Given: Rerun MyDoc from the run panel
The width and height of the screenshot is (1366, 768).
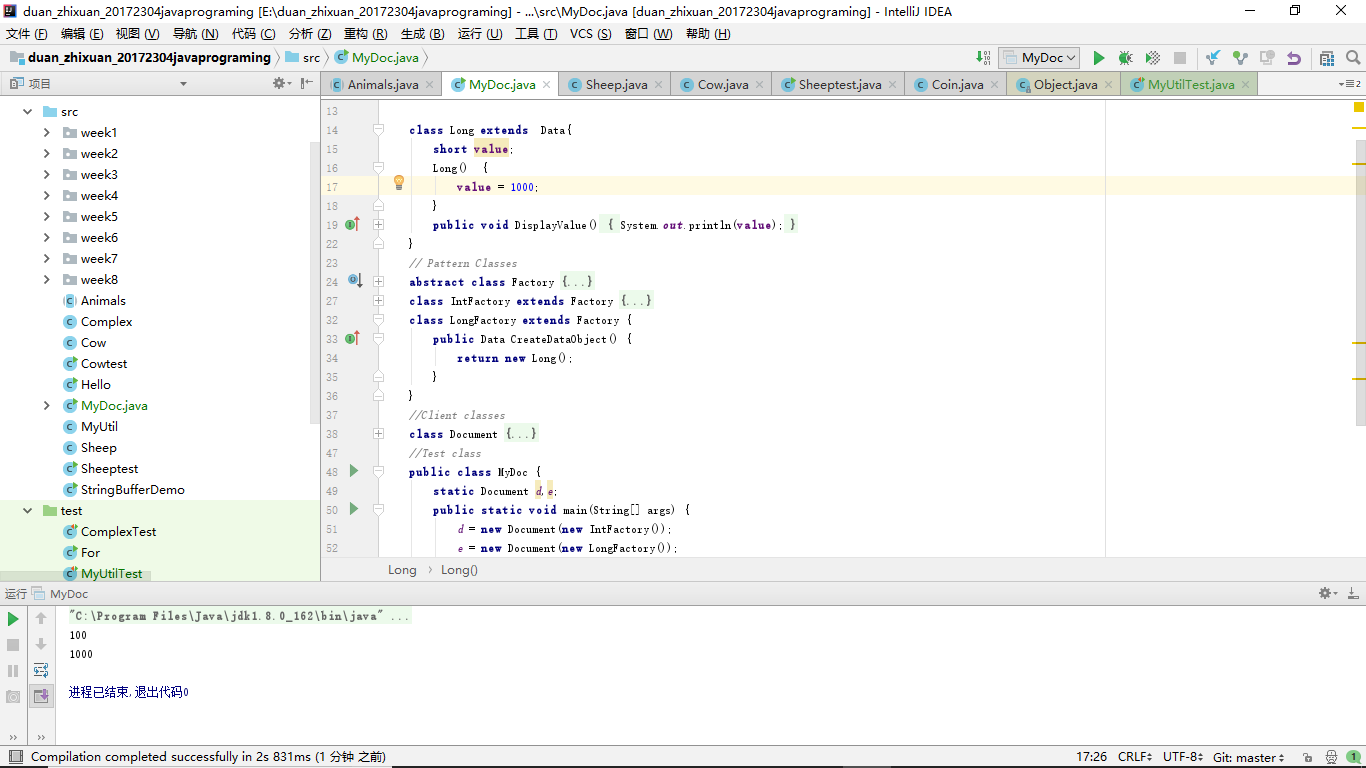Looking at the screenshot, I should tap(13, 619).
